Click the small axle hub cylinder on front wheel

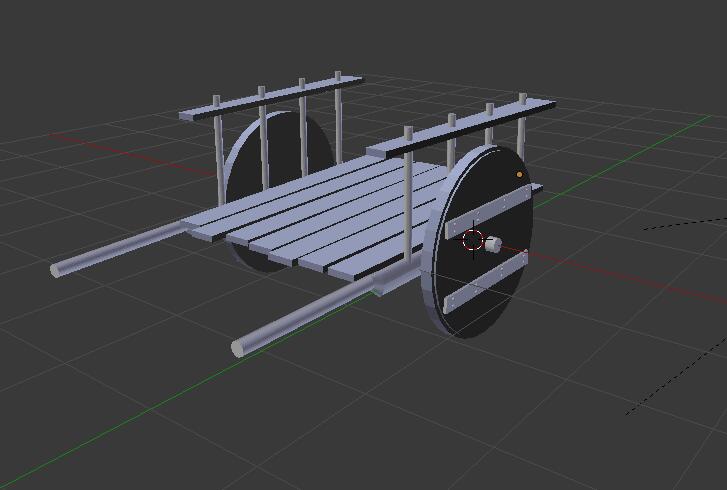(492, 244)
